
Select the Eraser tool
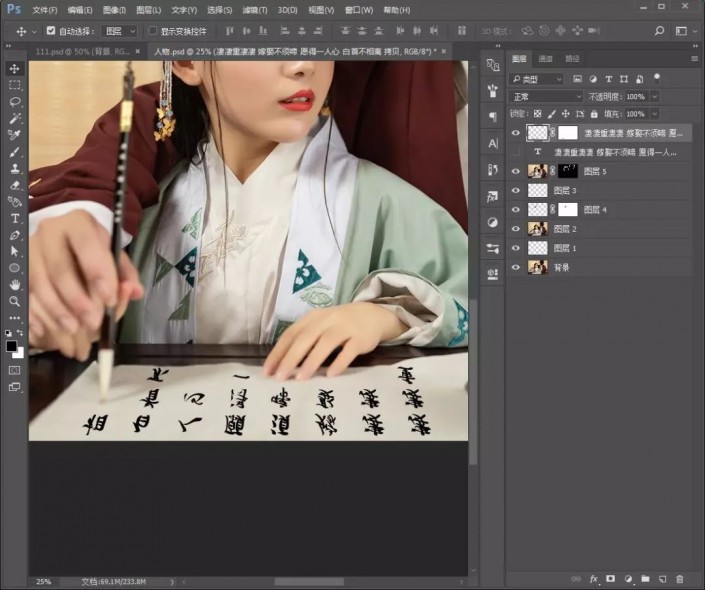(14, 185)
